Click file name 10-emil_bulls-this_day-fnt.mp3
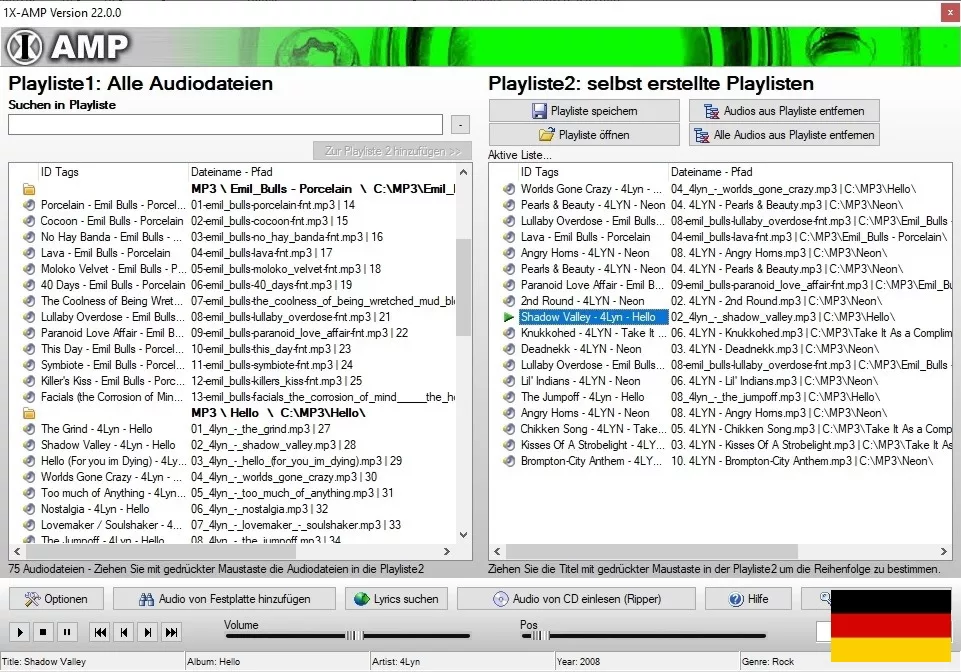 coord(271,349)
